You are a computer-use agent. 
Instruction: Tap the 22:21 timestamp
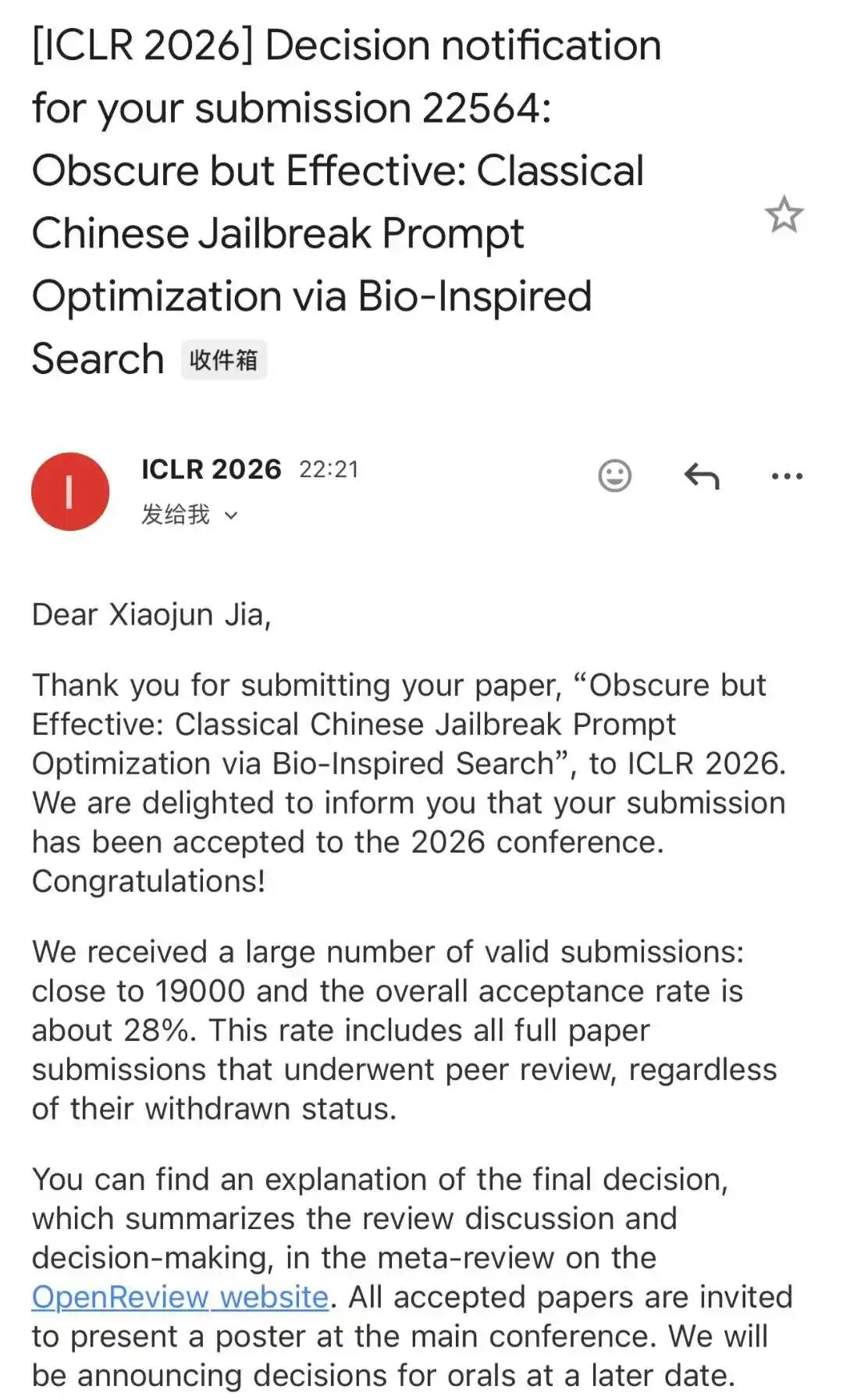click(x=329, y=469)
